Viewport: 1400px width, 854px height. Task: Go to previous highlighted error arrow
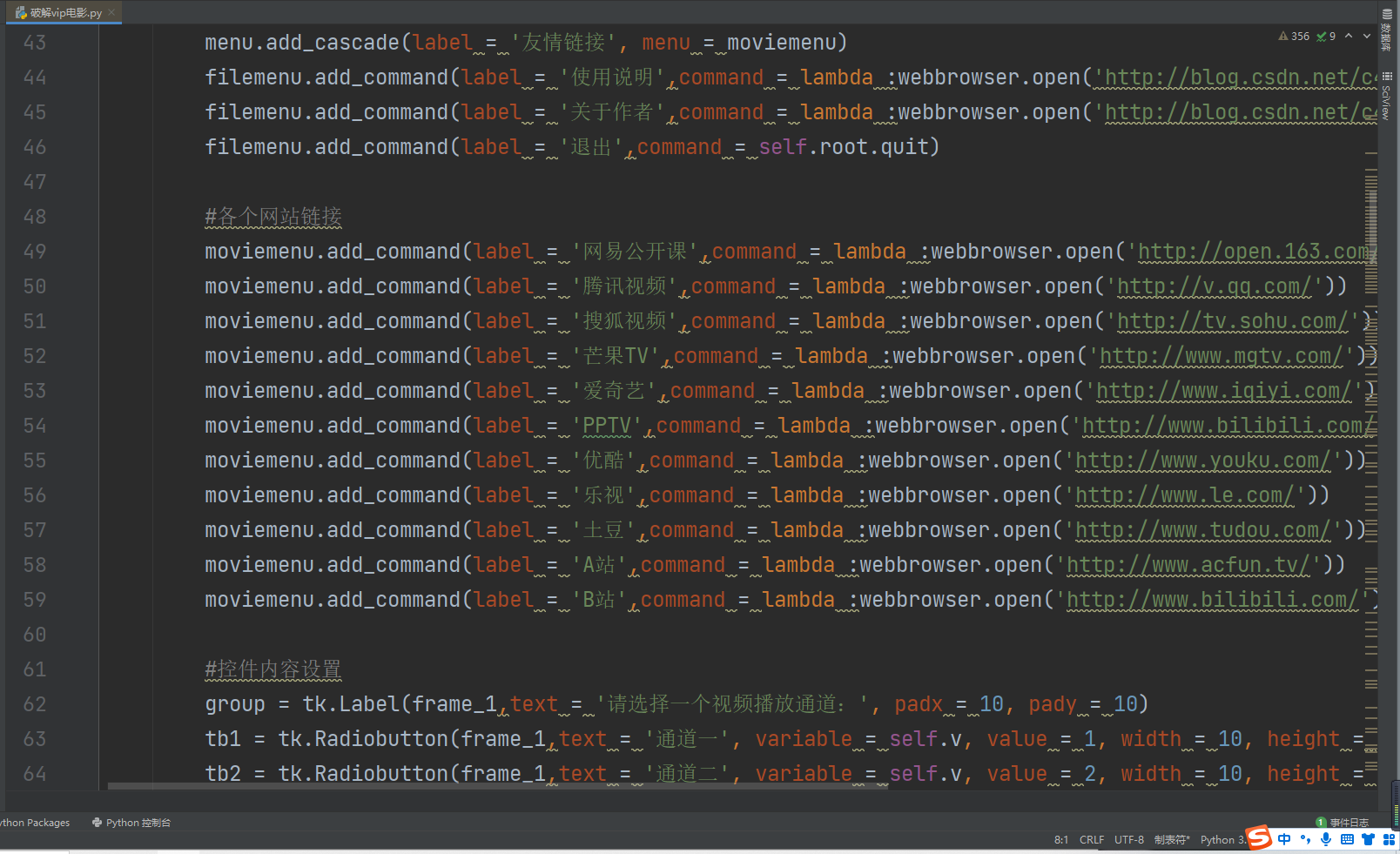(x=1349, y=36)
